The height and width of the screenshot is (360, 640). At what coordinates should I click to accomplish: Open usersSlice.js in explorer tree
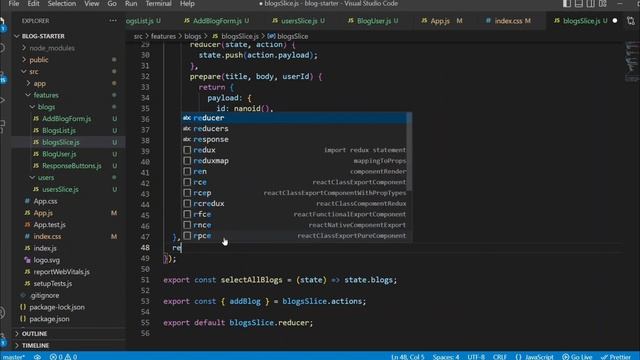pos(60,190)
